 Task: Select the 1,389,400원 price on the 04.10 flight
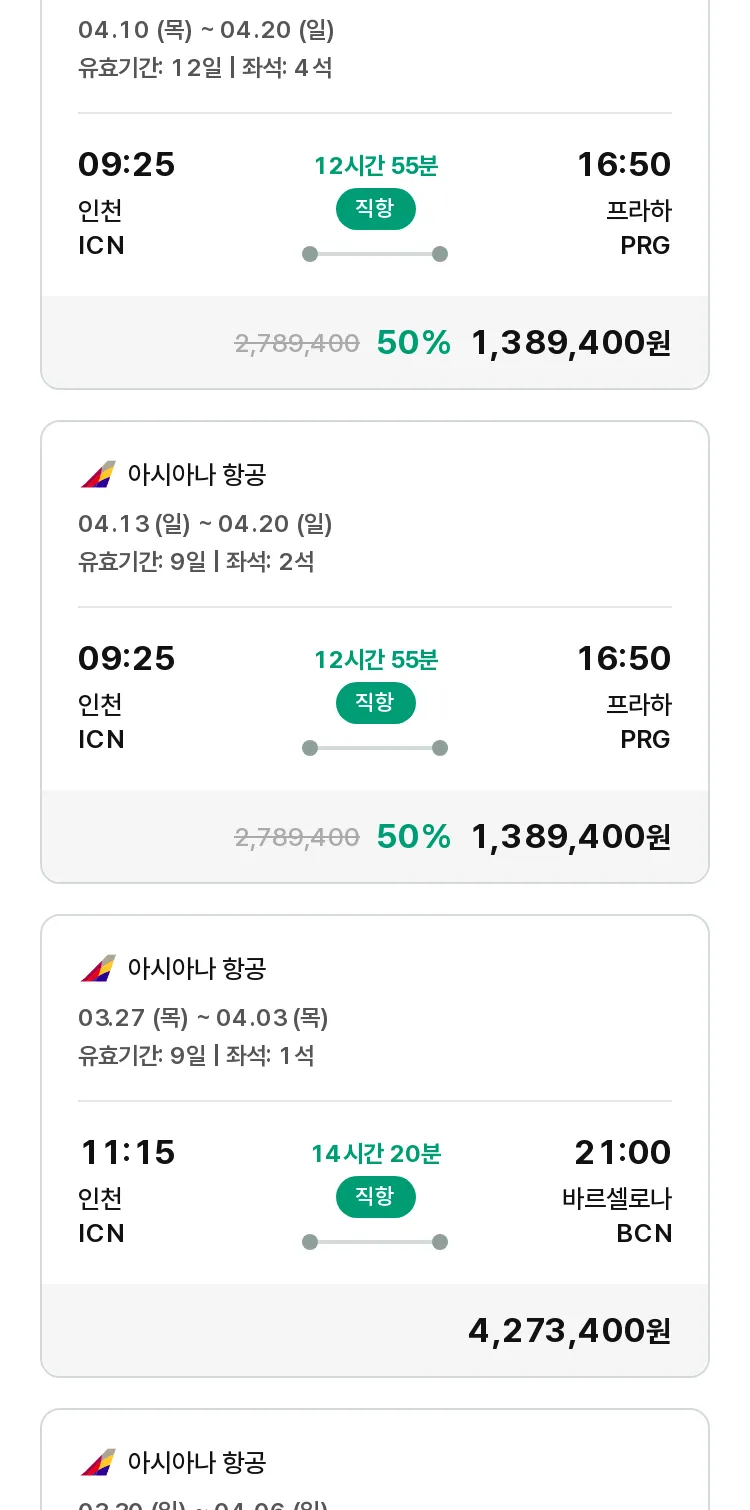tap(571, 343)
